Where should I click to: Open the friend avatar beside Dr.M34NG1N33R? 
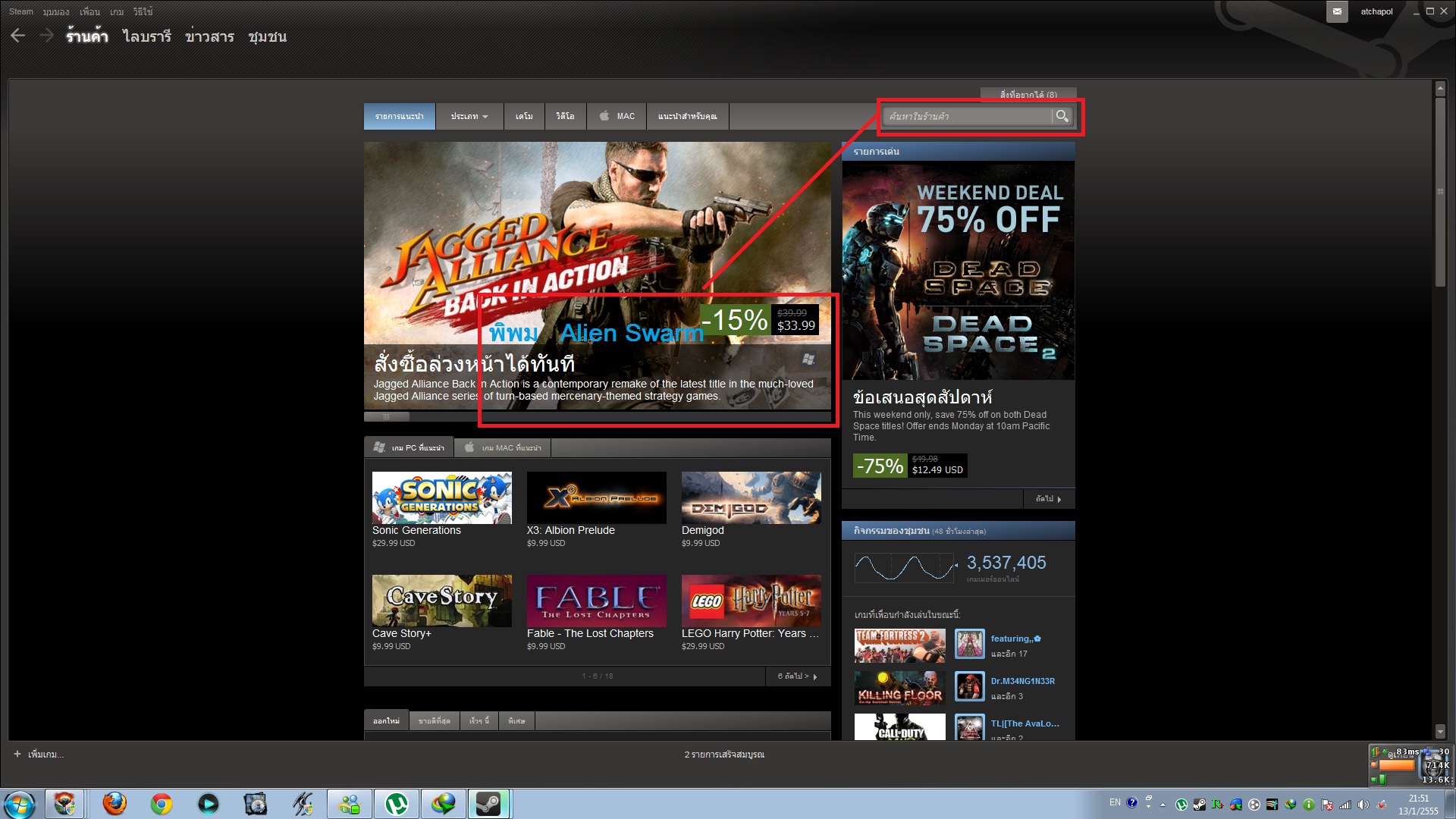tap(969, 687)
